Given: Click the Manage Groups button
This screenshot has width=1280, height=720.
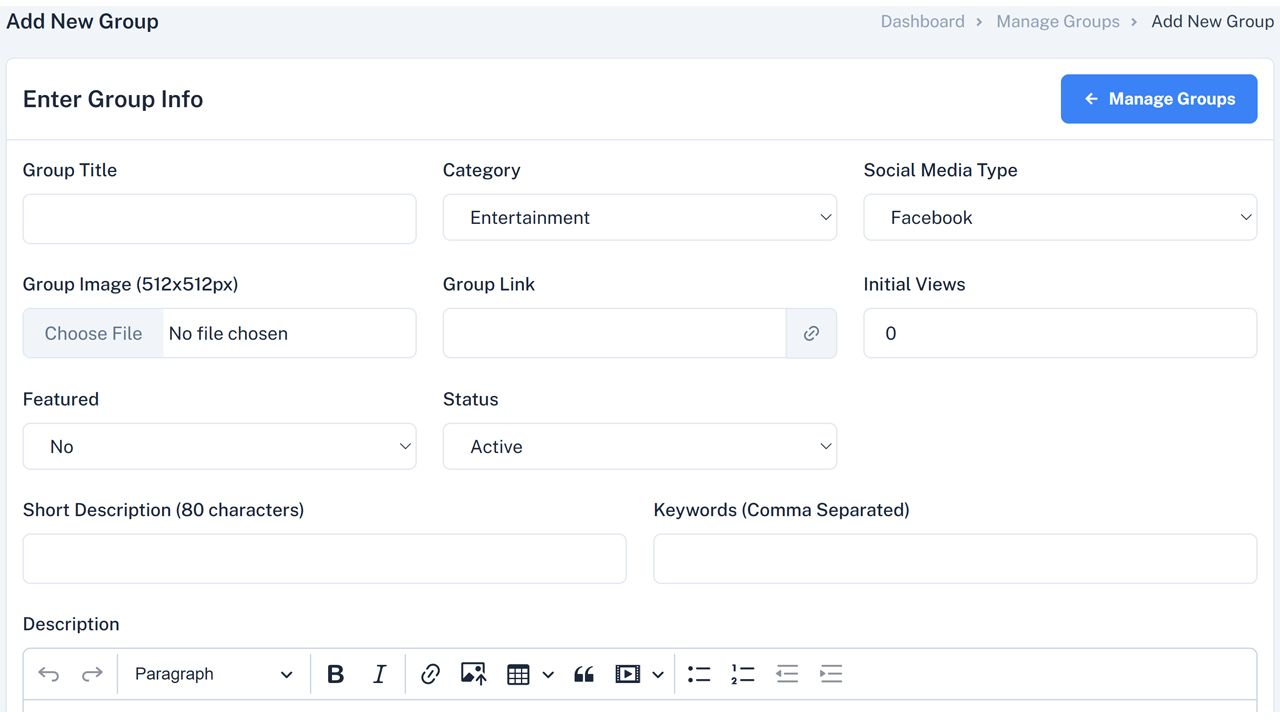Looking at the screenshot, I should point(1159,99).
